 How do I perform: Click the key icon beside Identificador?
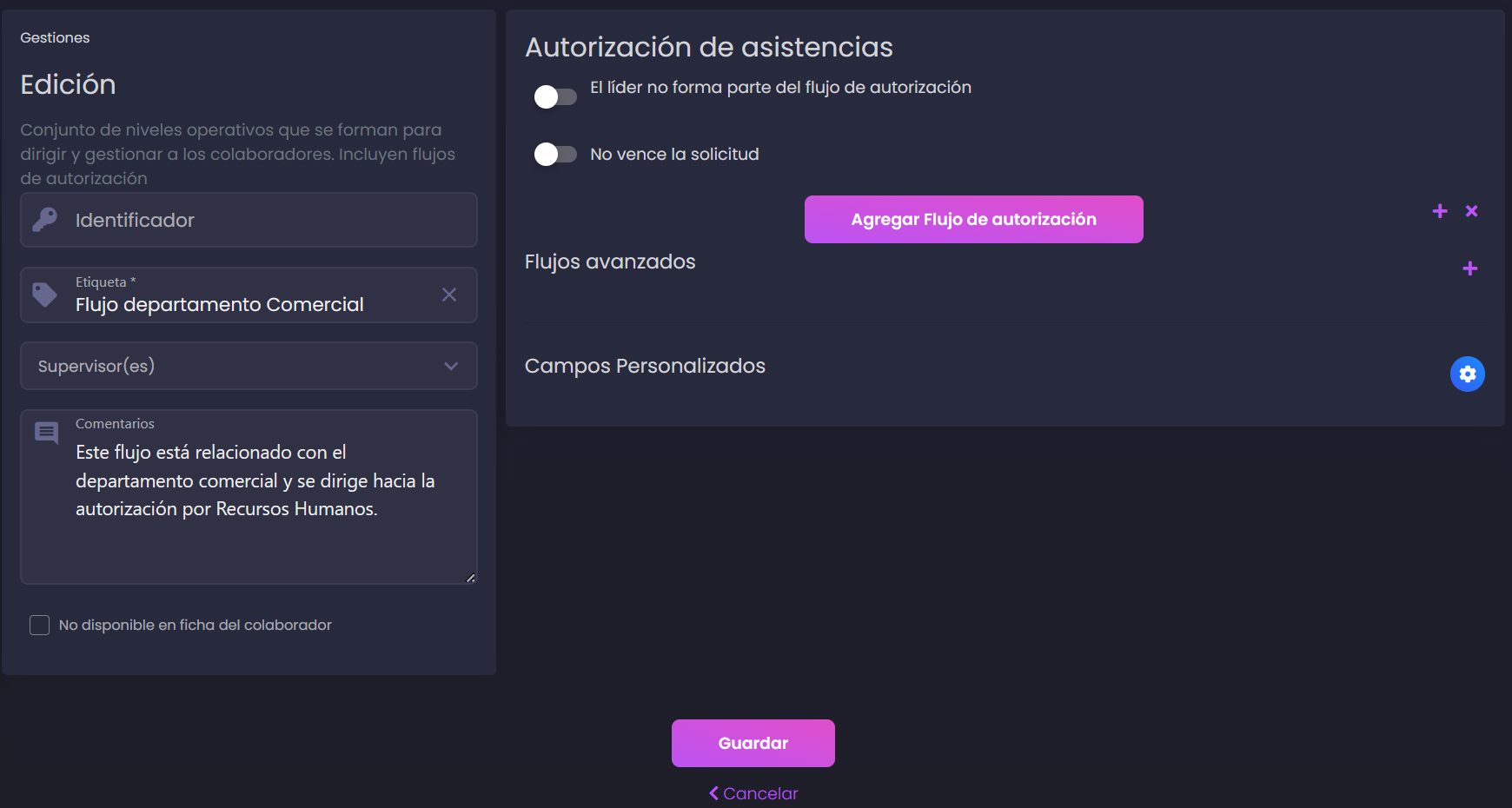[45, 220]
